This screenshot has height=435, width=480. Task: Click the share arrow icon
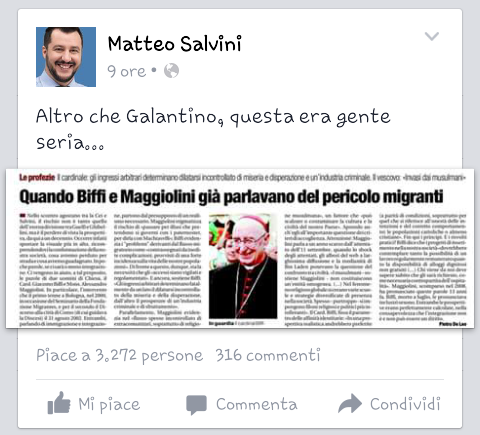pyautogui.click(x=350, y=403)
